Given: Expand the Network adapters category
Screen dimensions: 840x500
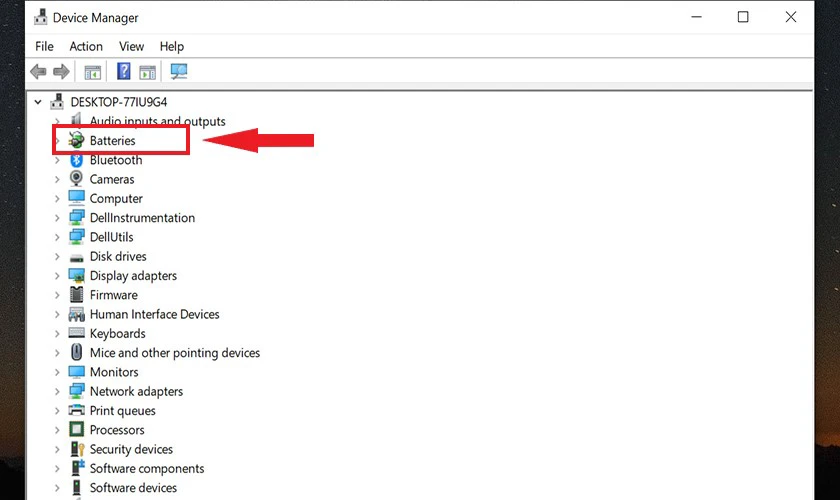Looking at the screenshot, I should tap(57, 391).
